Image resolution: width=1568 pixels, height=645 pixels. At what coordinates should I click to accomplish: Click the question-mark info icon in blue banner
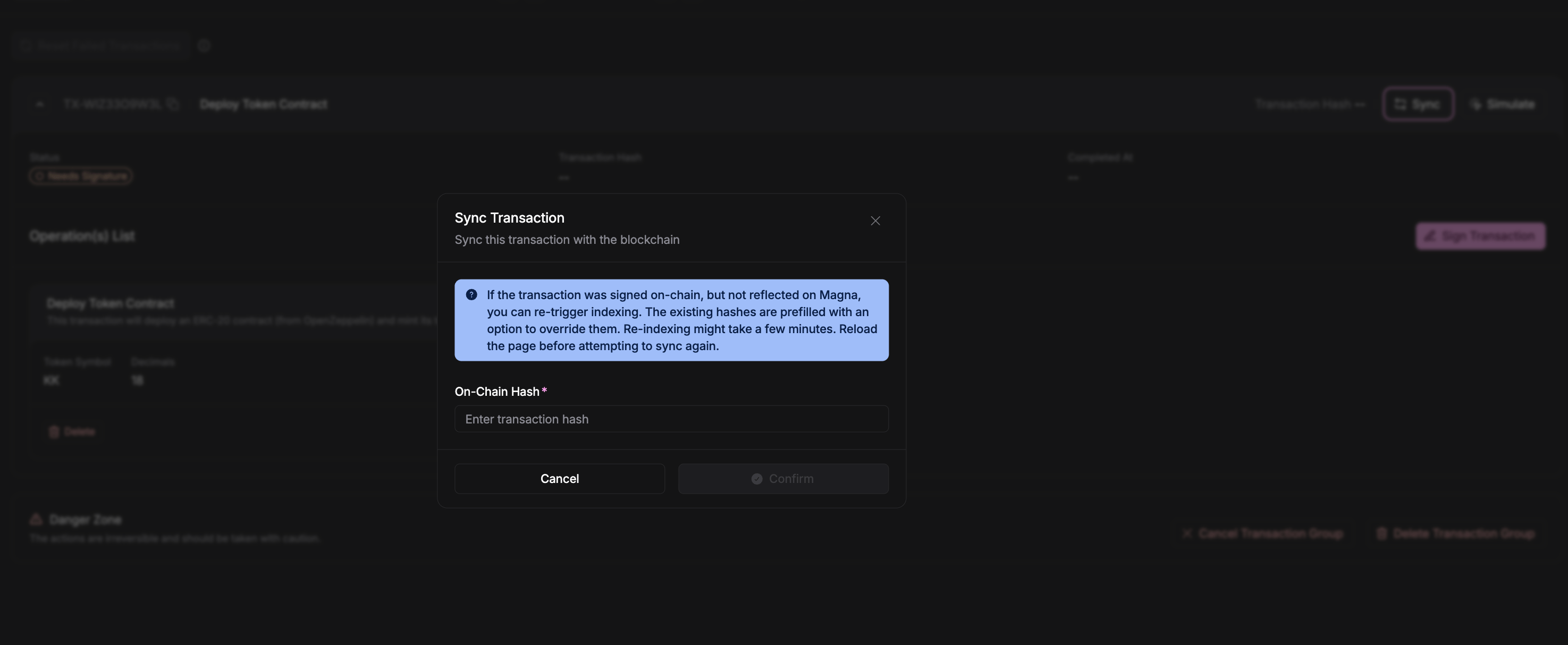coord(471,295)
